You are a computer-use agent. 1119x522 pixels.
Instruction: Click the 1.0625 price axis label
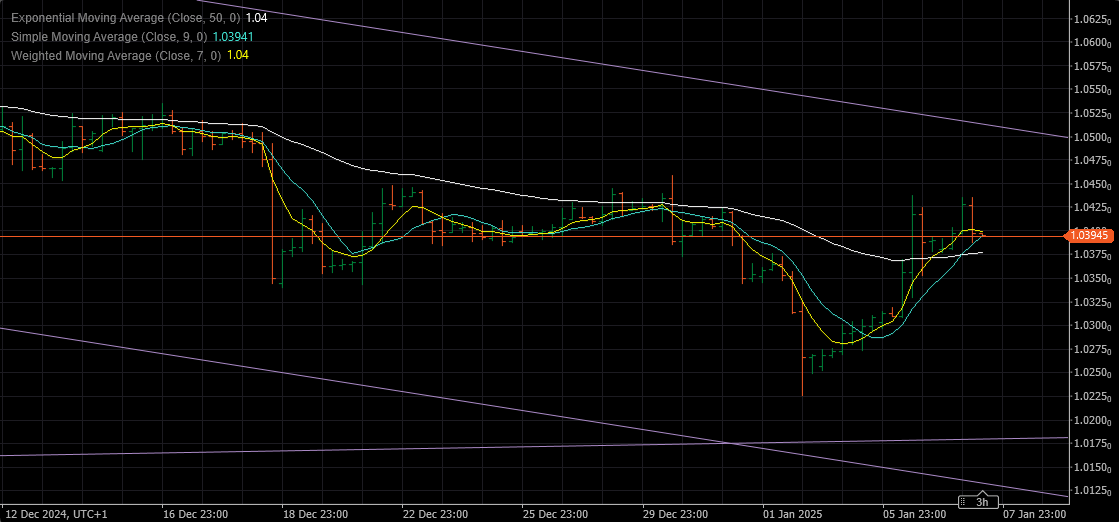click(x=1093, y=19)
